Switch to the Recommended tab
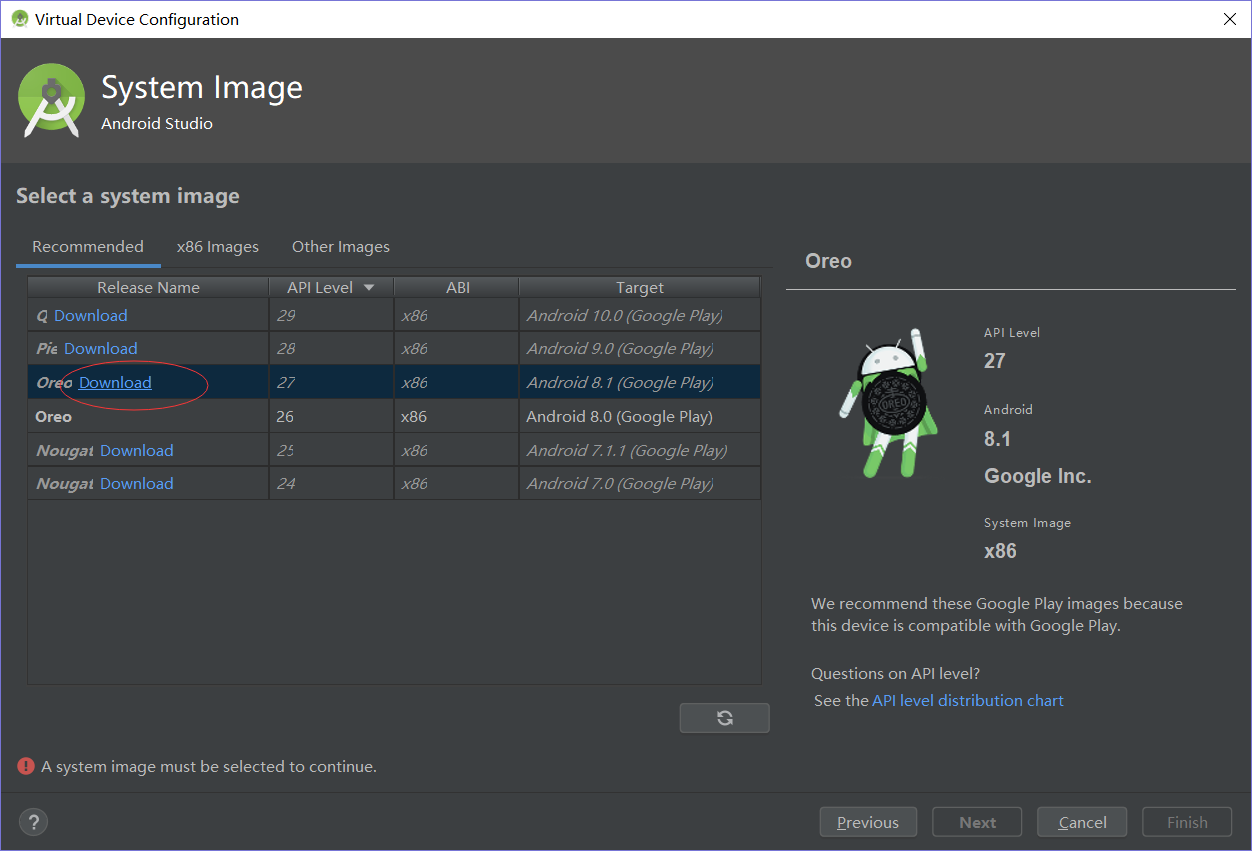This screenshot has width=1252, height=851. tap(88, 247)
